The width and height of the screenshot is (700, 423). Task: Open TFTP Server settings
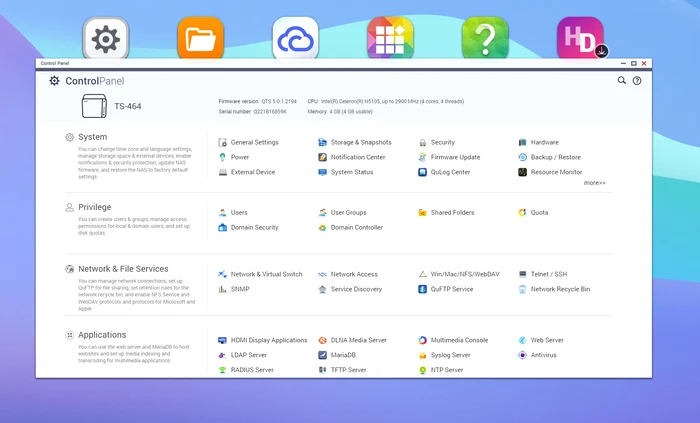pos(342,369)
